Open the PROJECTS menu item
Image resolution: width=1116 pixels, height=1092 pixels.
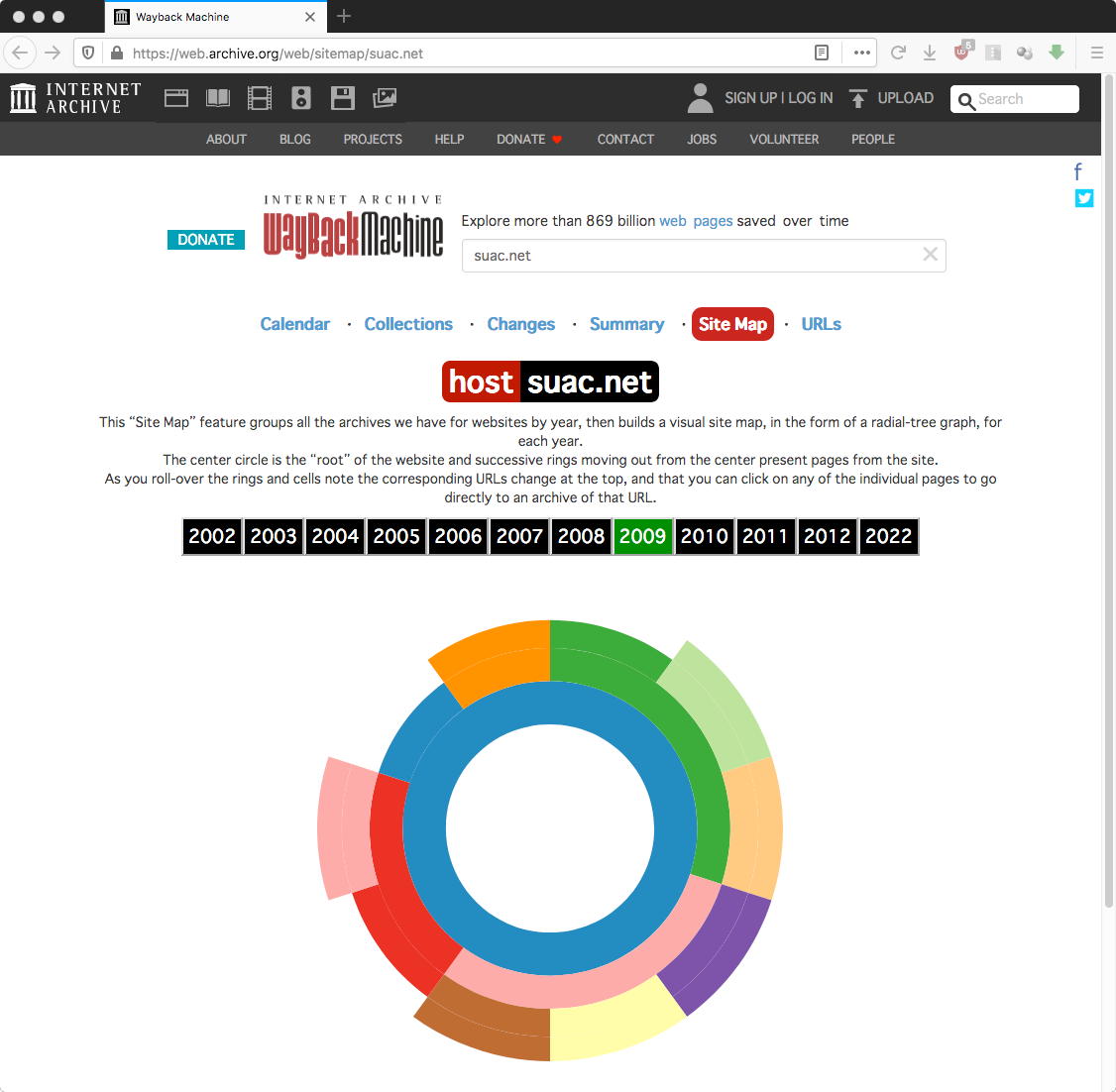click(373, 140)
